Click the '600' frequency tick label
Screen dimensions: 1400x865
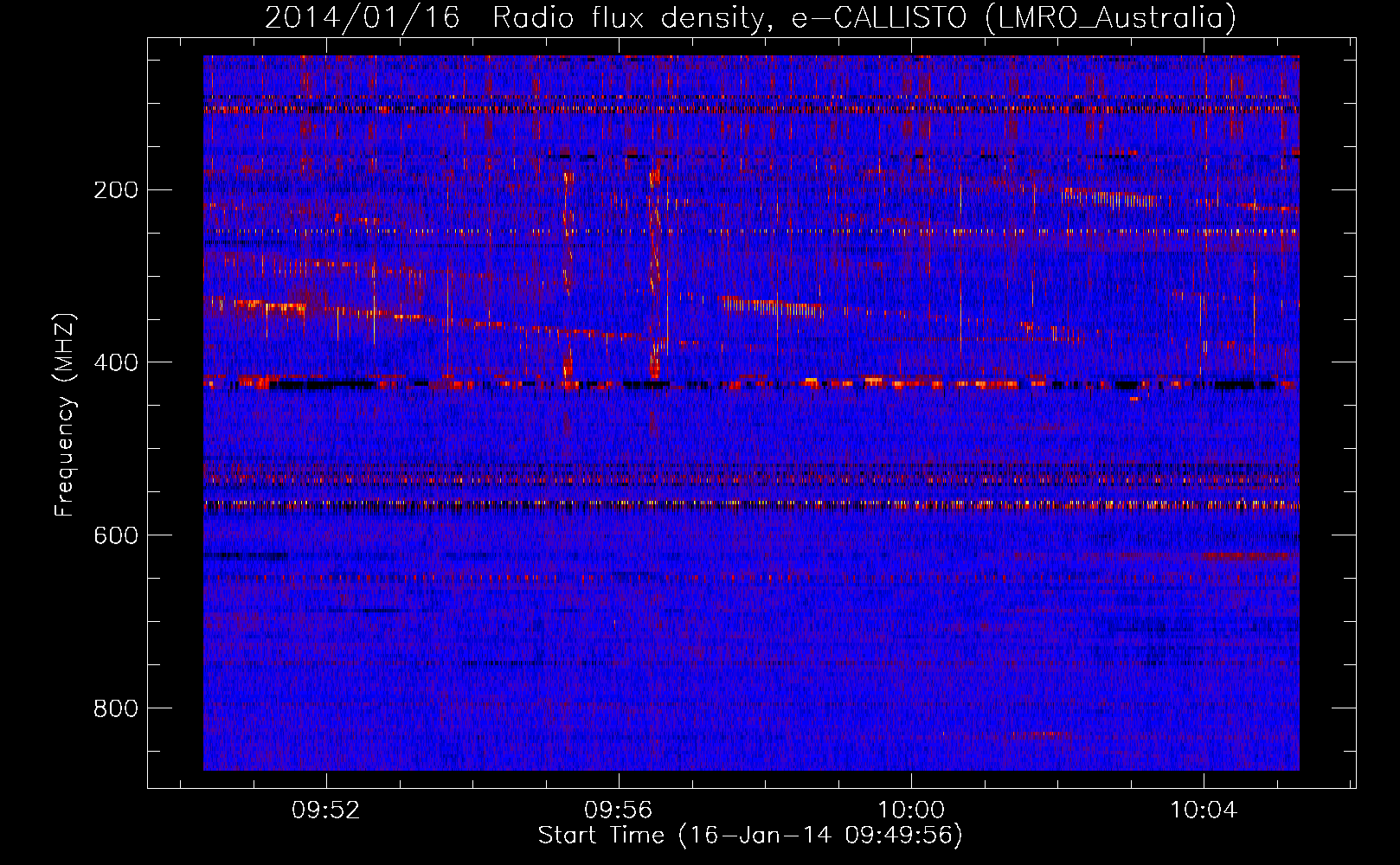[116, 535]
